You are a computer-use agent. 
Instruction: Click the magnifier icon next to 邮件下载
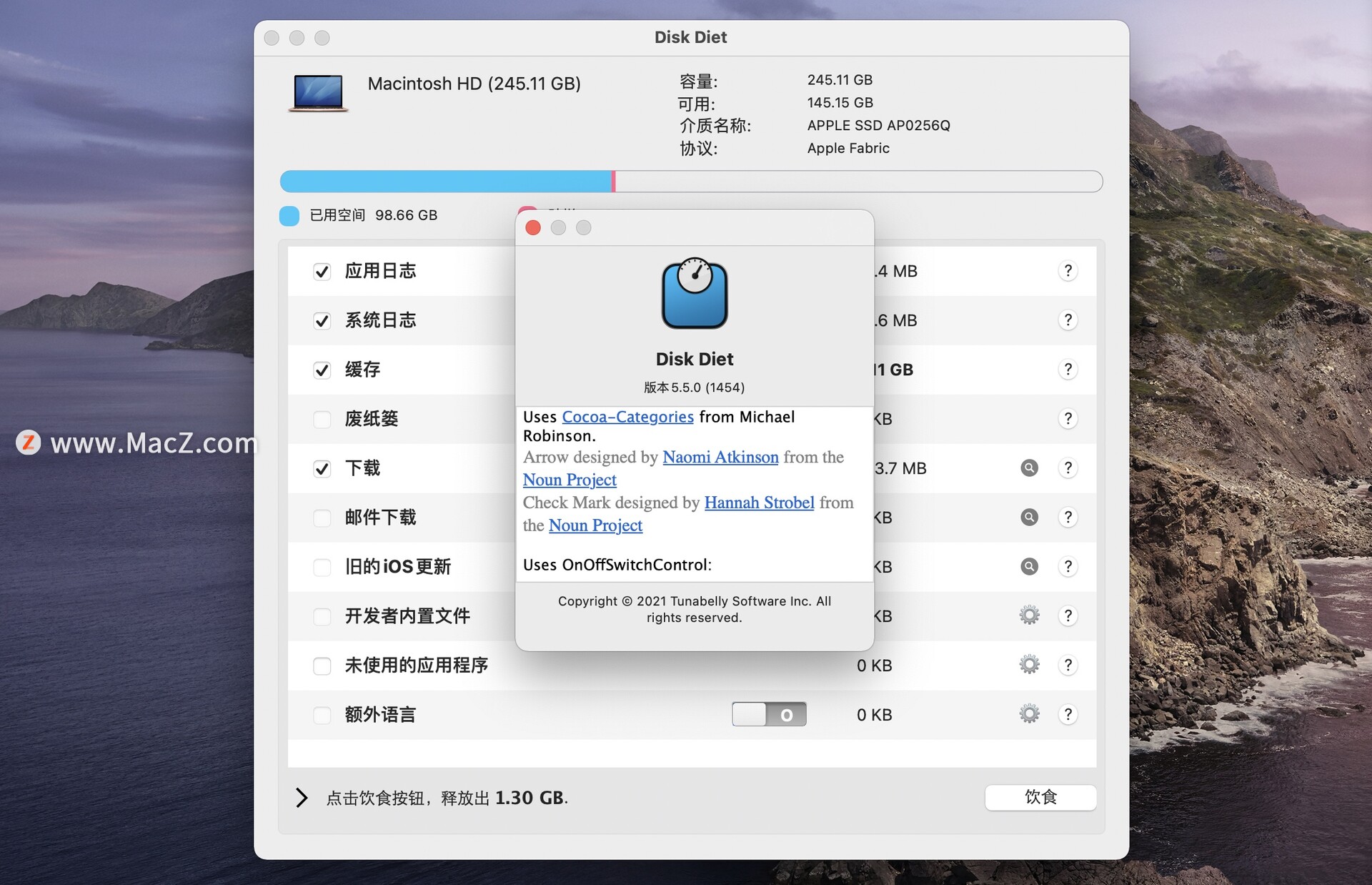point(1028,517)
